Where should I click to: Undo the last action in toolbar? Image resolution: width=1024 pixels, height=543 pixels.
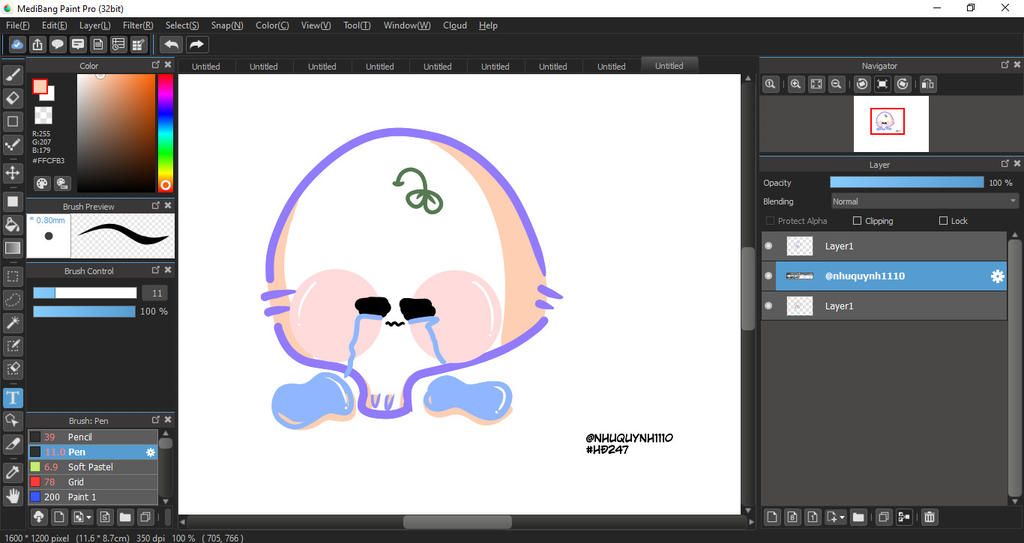click(171, 44)
